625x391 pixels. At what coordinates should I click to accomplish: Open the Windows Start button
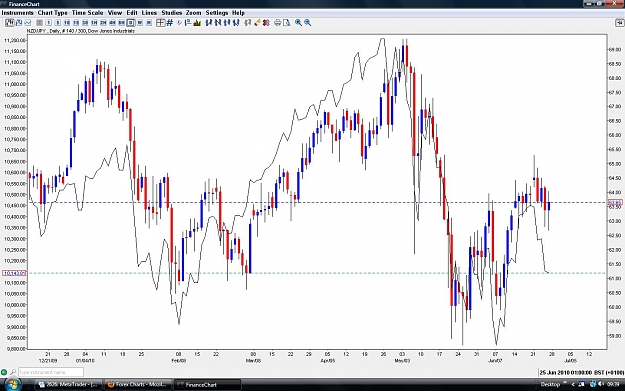point(12,385)
